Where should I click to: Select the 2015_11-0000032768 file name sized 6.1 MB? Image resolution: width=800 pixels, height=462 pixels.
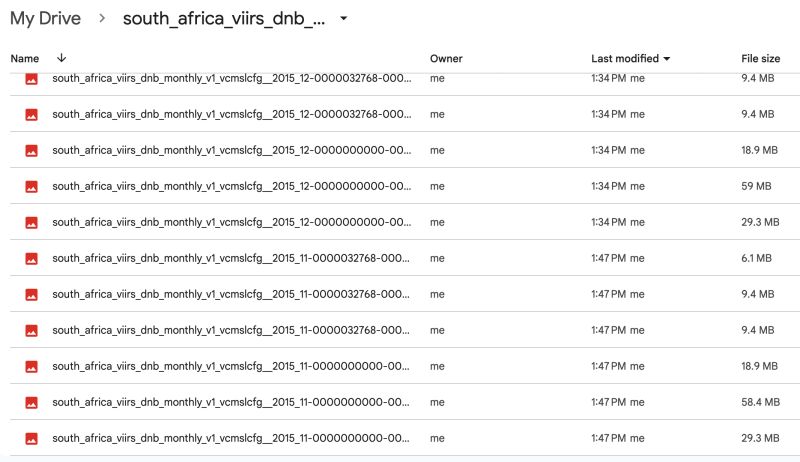[x=231, y=259]
